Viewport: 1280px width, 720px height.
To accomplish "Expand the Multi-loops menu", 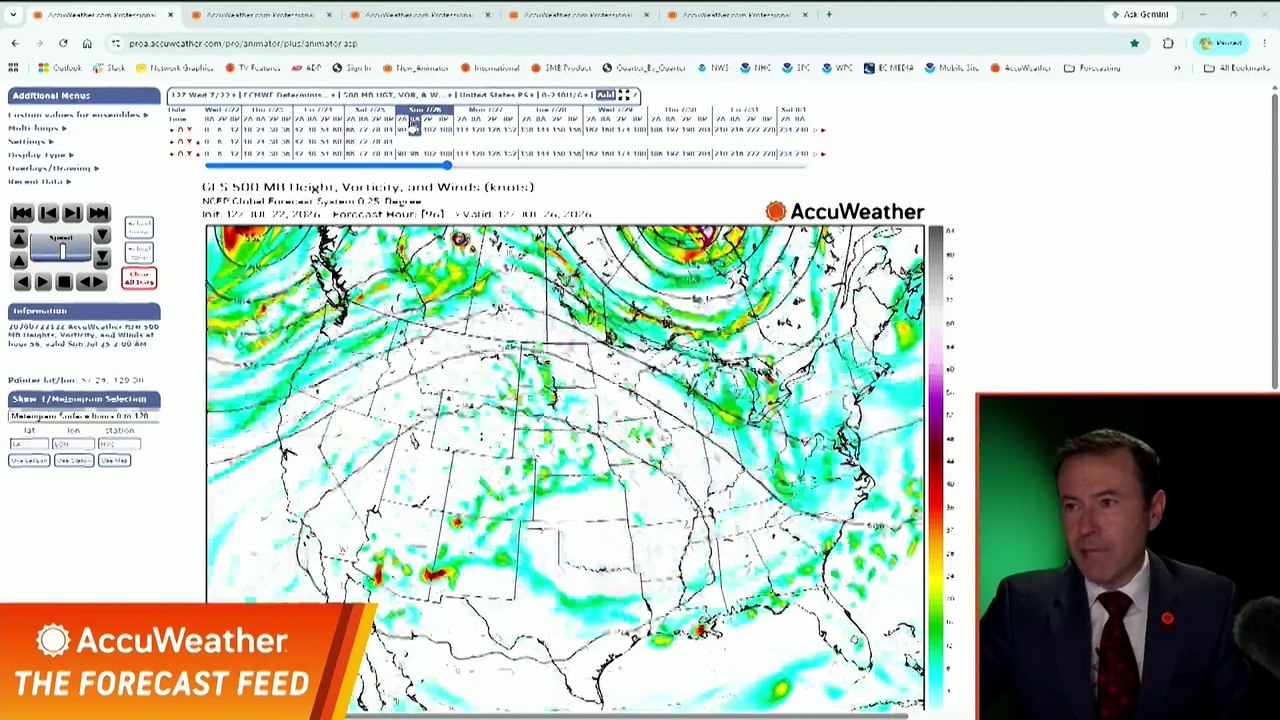I will tap(37, 128).
